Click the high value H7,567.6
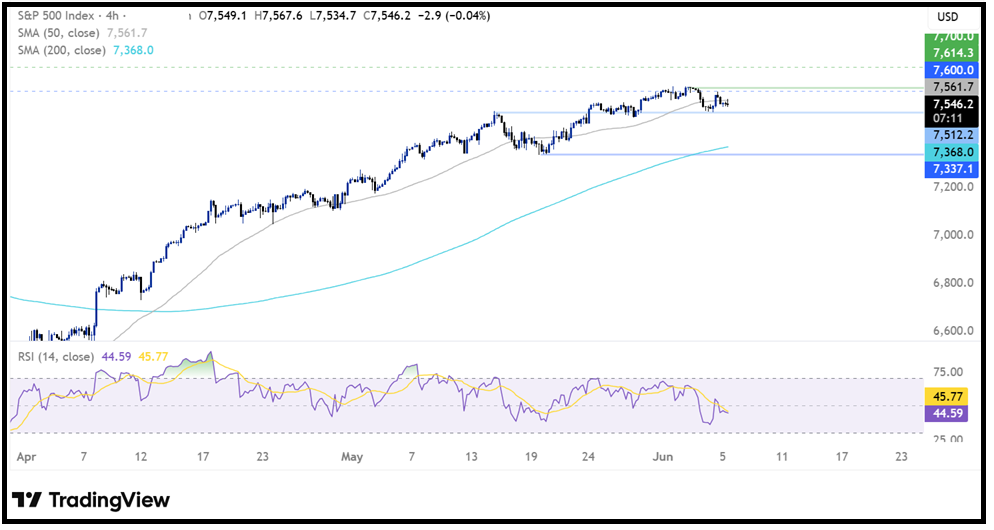The height and width of the screenshot is (530, 994). click(x=278, y=16)
